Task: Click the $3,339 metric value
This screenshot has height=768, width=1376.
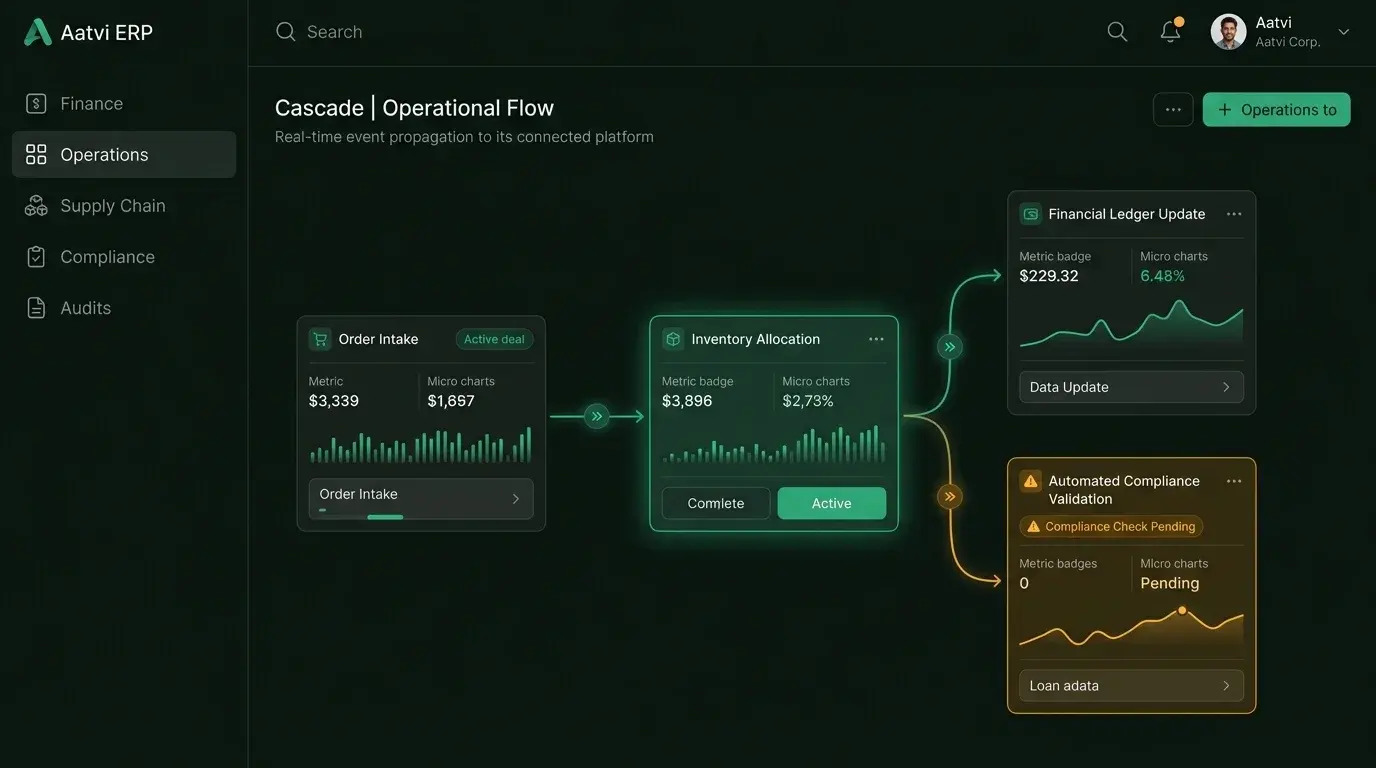Action: point(333,401)
